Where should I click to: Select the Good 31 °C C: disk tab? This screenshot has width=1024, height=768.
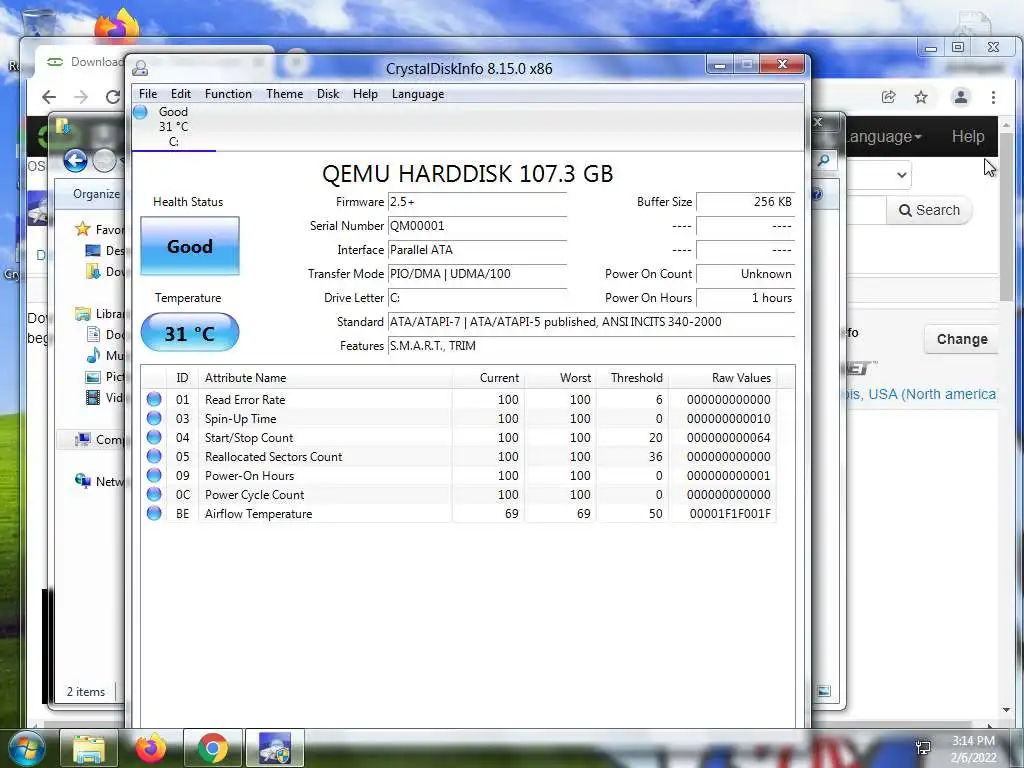[x=174, y=127]
